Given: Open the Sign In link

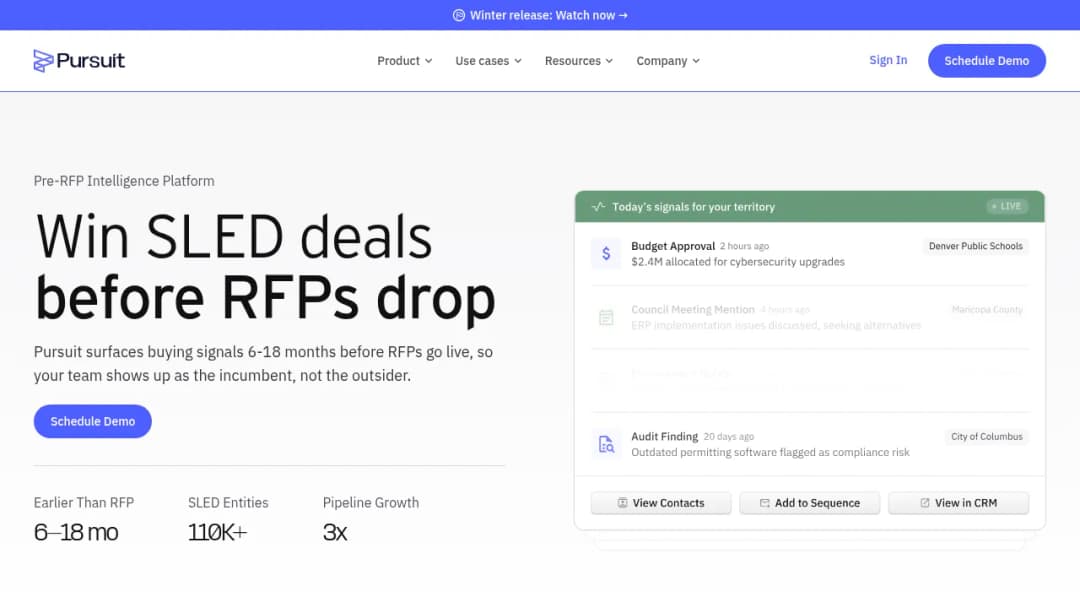Looking at the screenshot, I should (888, 60).
